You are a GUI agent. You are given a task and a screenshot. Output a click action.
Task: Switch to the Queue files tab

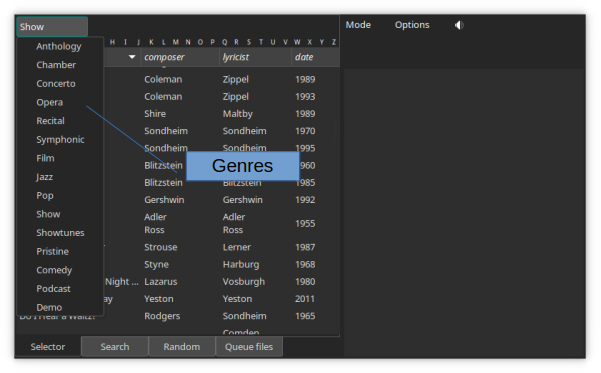[249, 347]
